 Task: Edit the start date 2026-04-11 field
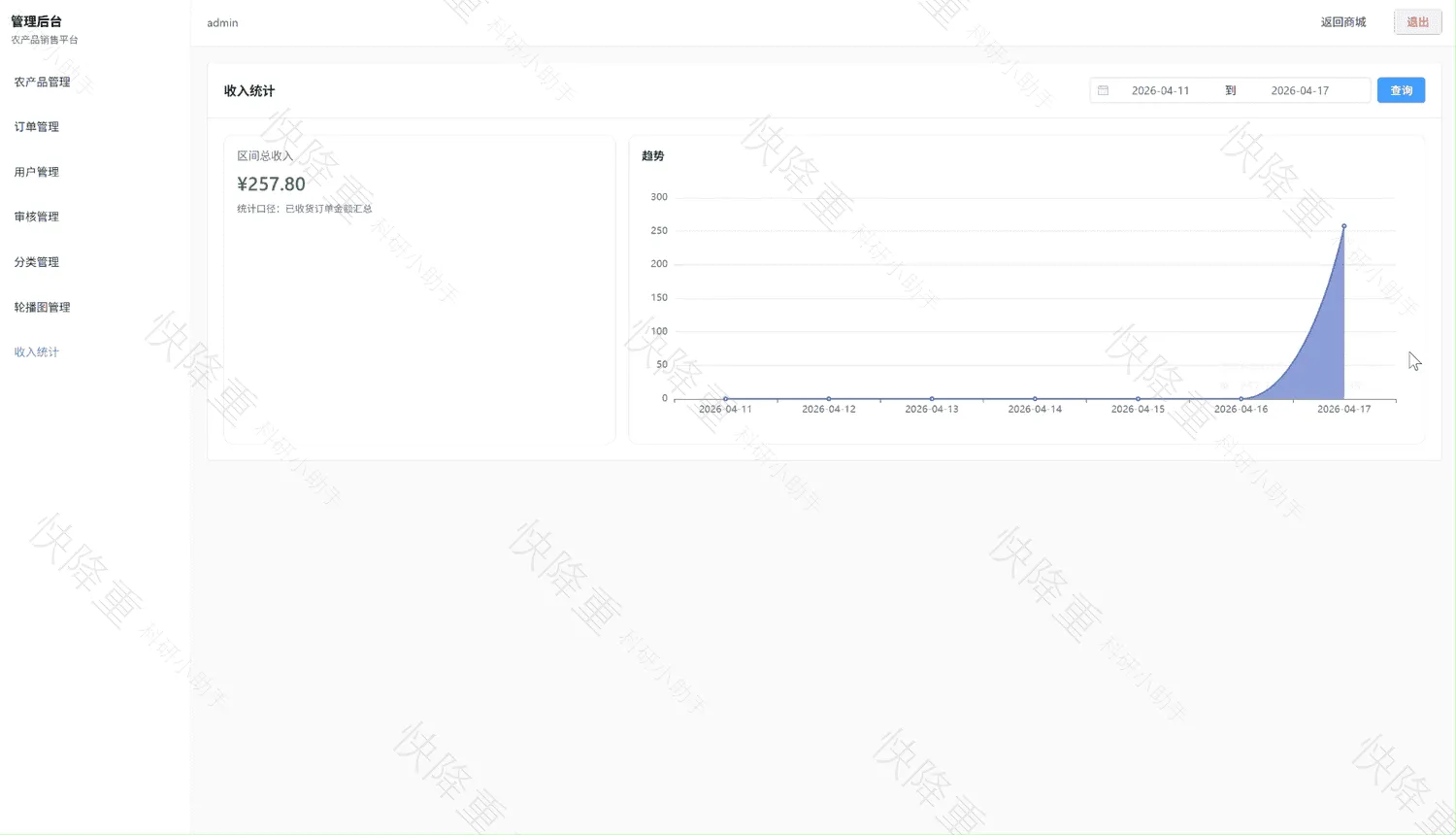click(x=1160, y=90)
